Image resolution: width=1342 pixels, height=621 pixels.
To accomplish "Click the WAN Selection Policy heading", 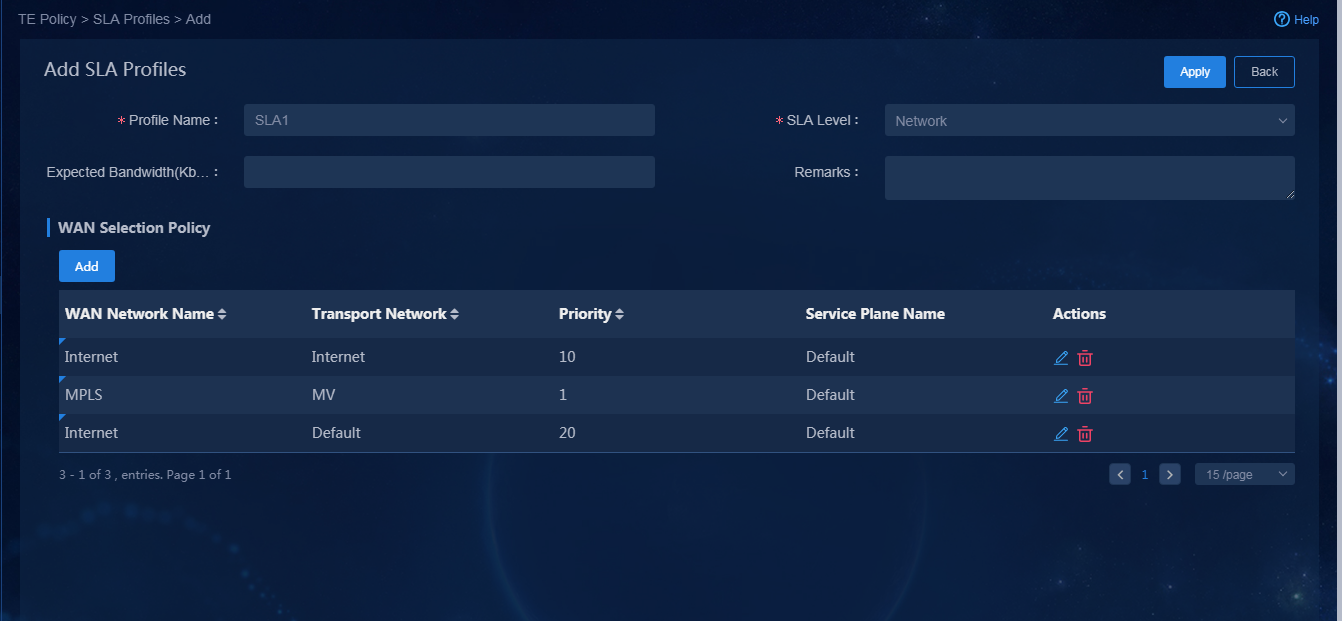I will point(134,228).
